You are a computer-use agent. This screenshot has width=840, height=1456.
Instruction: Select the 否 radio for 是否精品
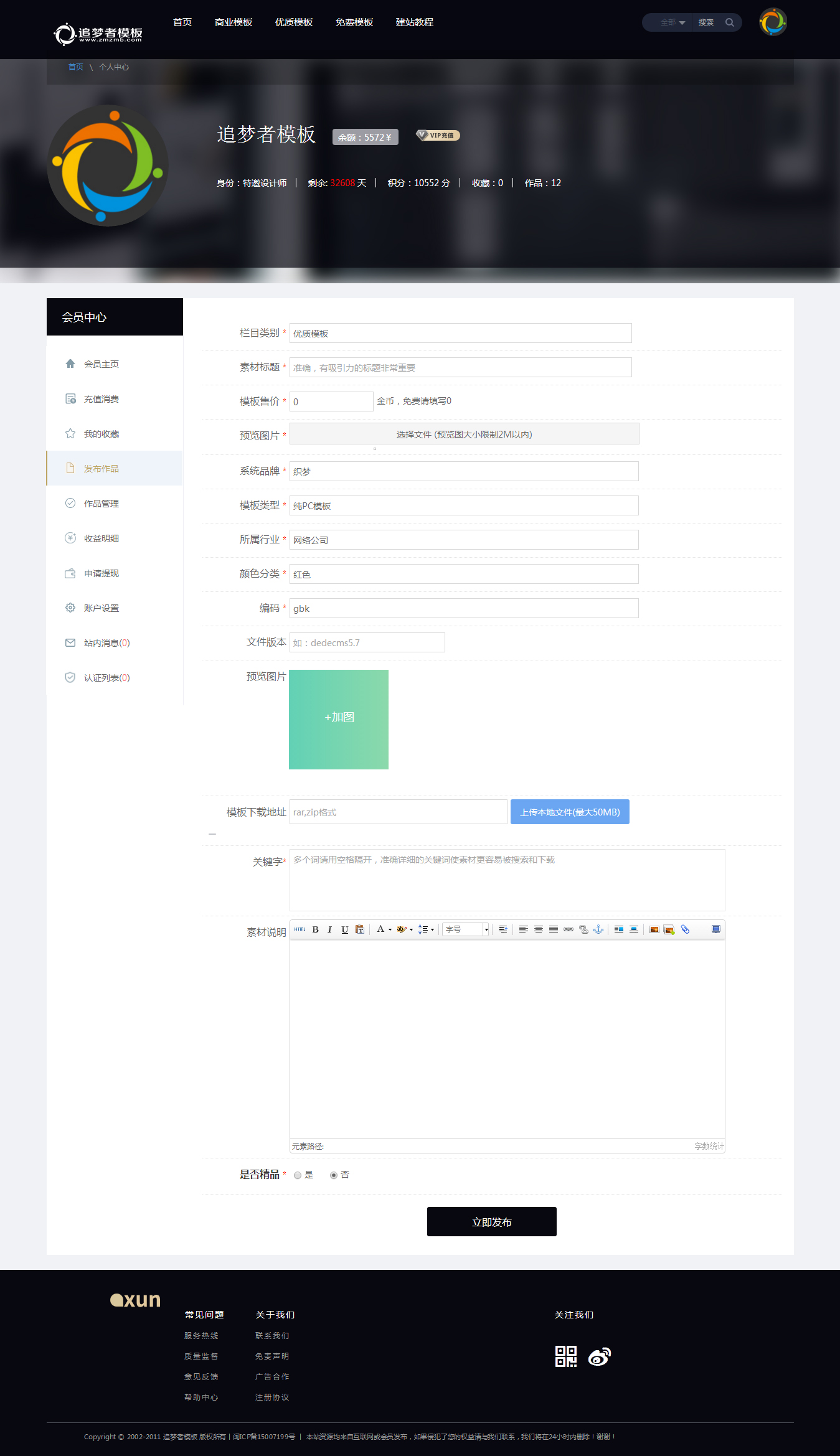coord(334,1175)
